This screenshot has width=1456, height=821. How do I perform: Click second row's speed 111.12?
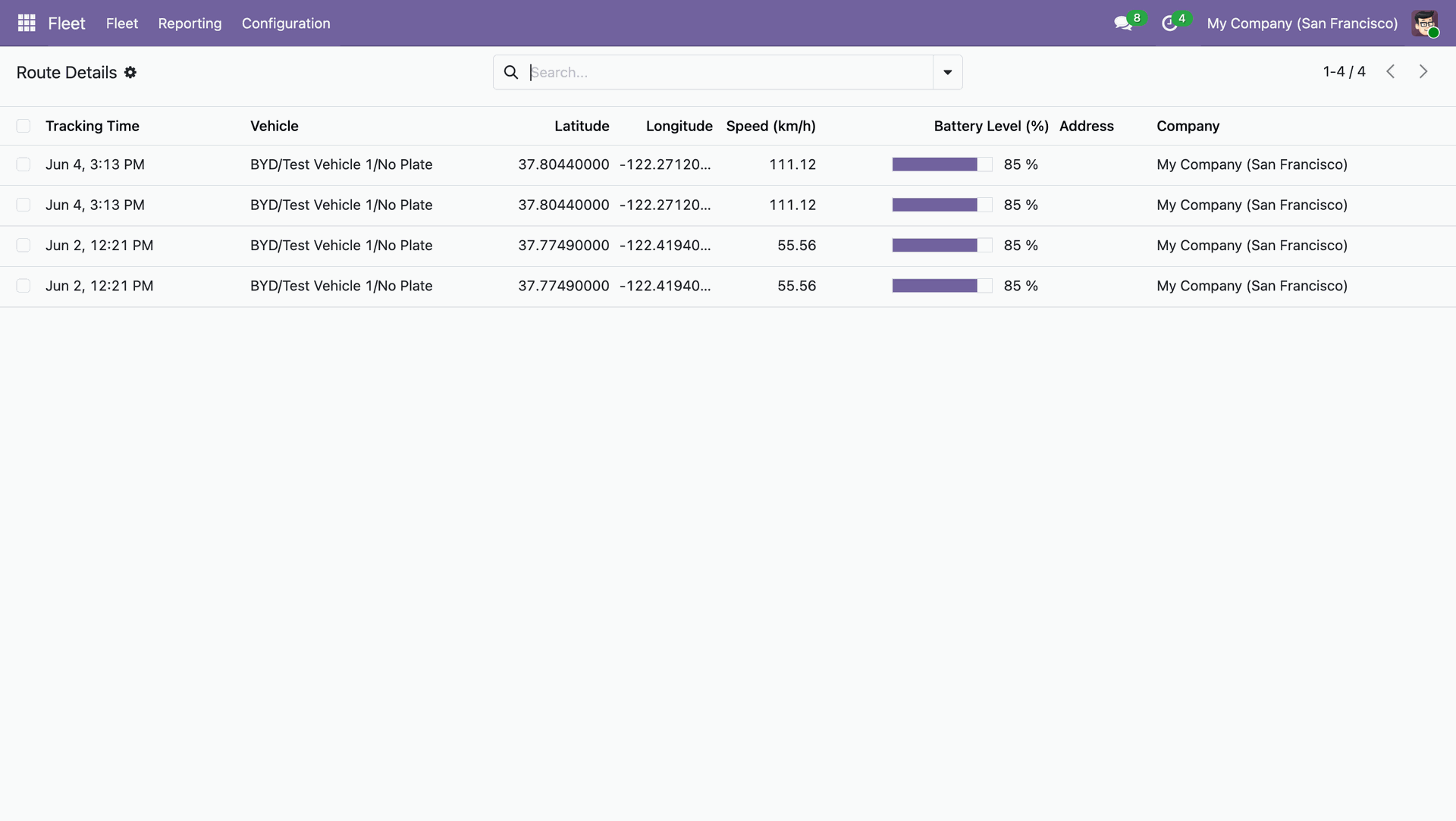click(792, 205)
